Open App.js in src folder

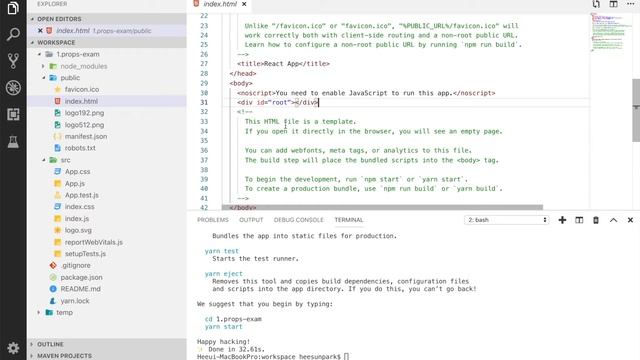[x=75, y=184]
